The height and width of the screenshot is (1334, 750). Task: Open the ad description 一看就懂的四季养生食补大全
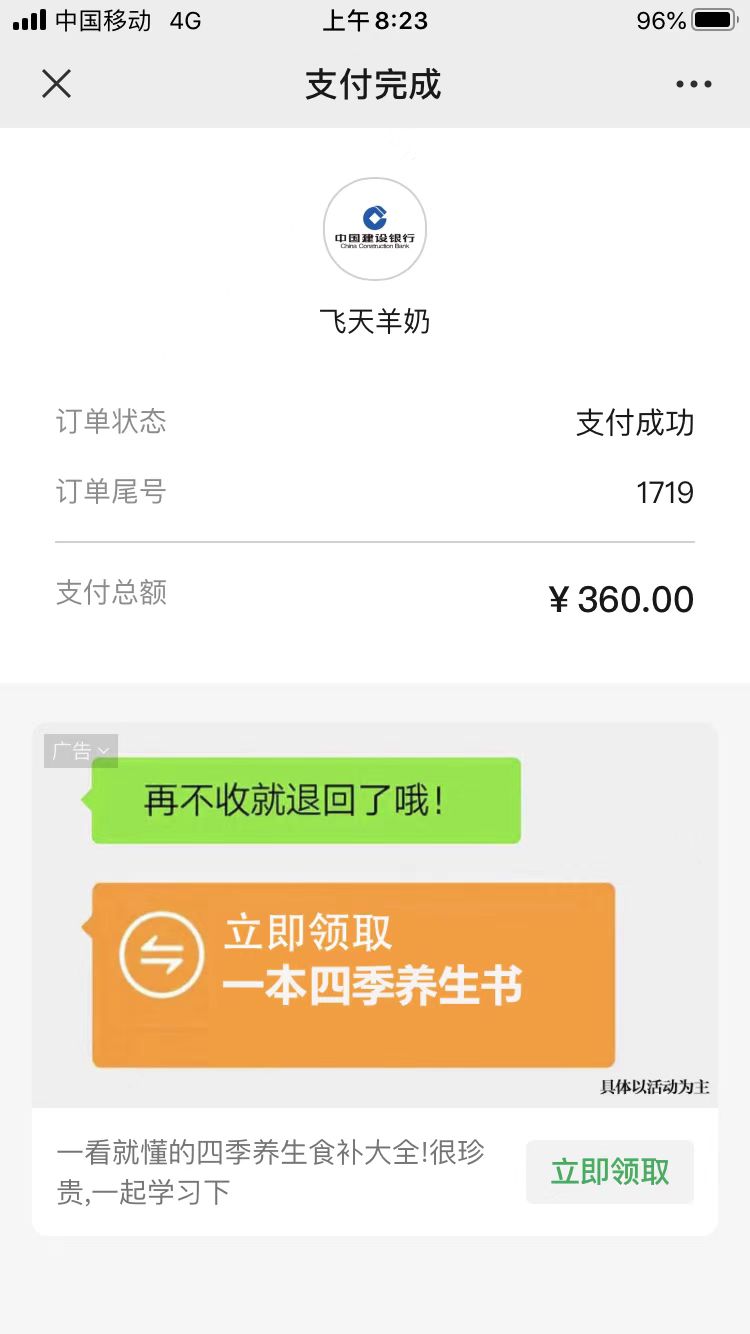(x=271, y=1172)
